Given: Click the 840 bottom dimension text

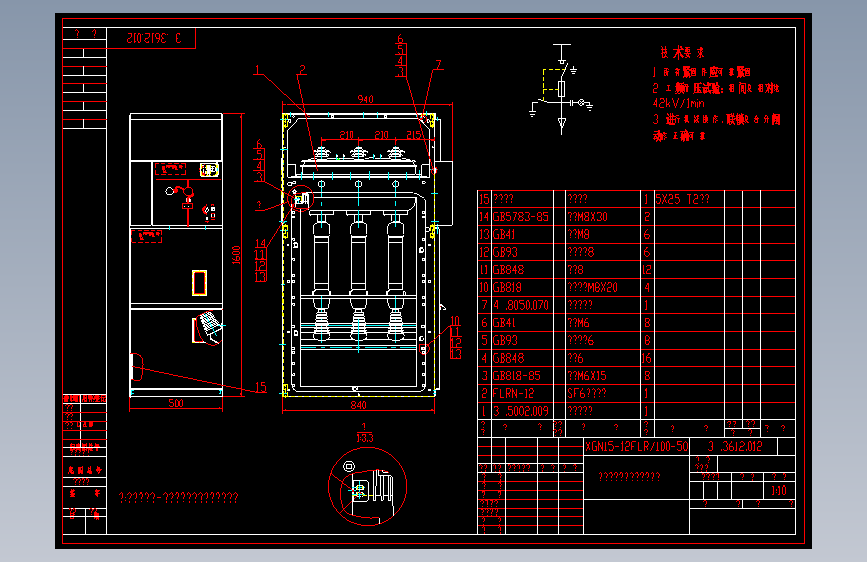Looking at the screenshot, I should [358, 405].
